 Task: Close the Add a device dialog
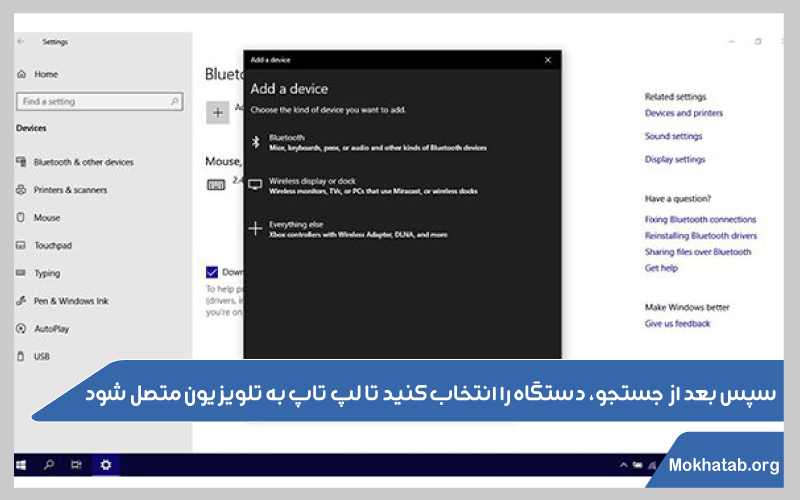click(x=548, y=60)
